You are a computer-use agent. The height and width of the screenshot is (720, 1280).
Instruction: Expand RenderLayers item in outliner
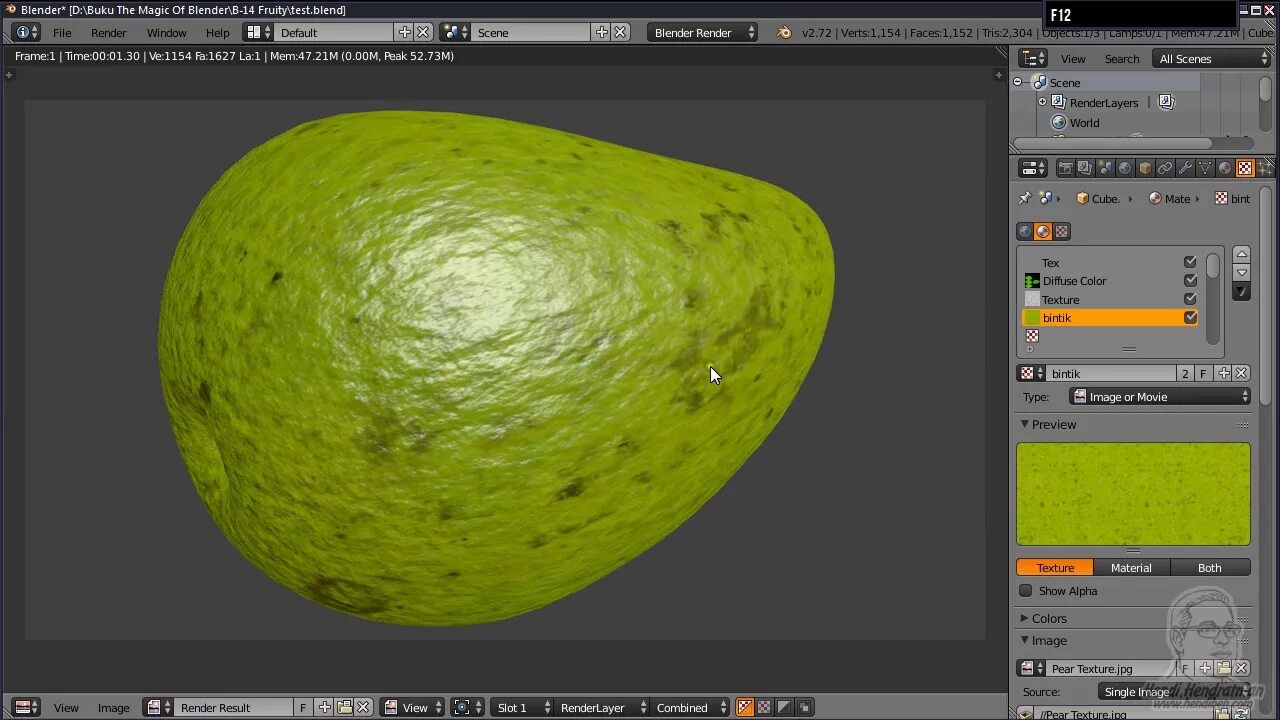(1042, 102)
